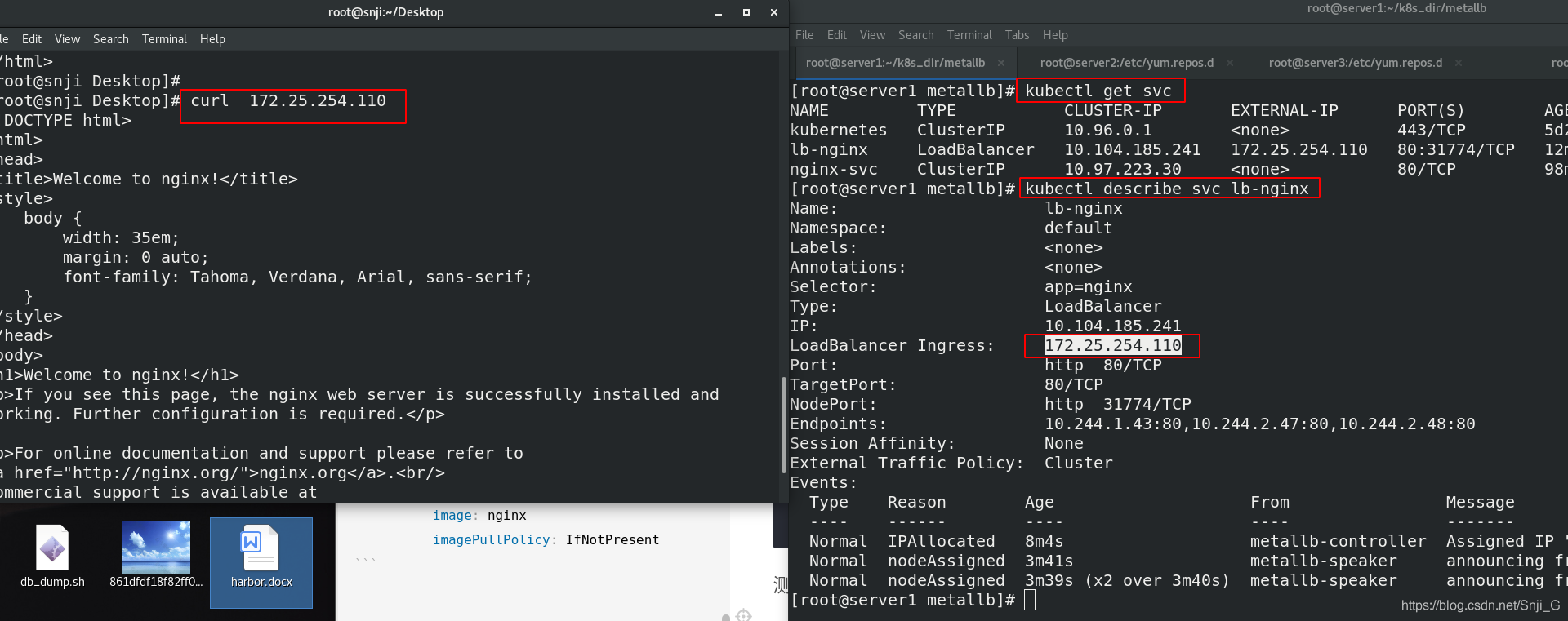The height and width of the screenshot is (621, 1568).
Task: Click IPAllocated event reason
Action: pyautogui.click(x=941, y=541)
